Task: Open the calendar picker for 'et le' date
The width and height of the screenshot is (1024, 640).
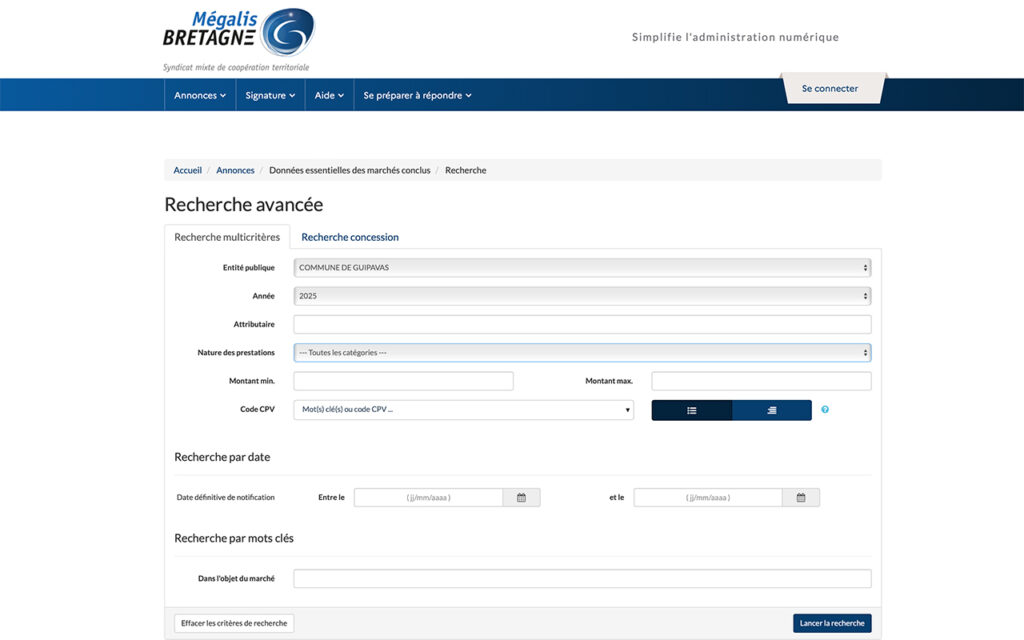Action: tap(801, 497)
